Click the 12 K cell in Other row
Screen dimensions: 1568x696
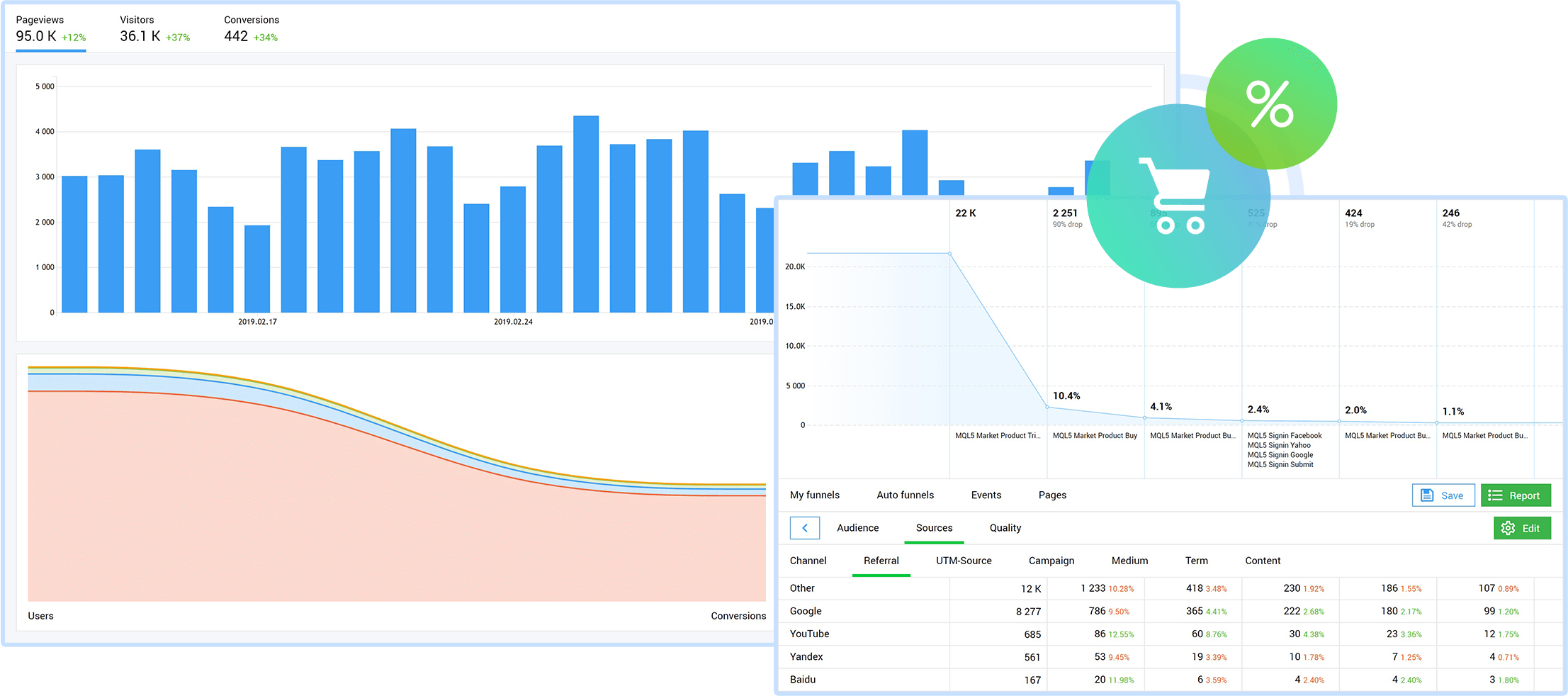click(x=1031, y=589)
